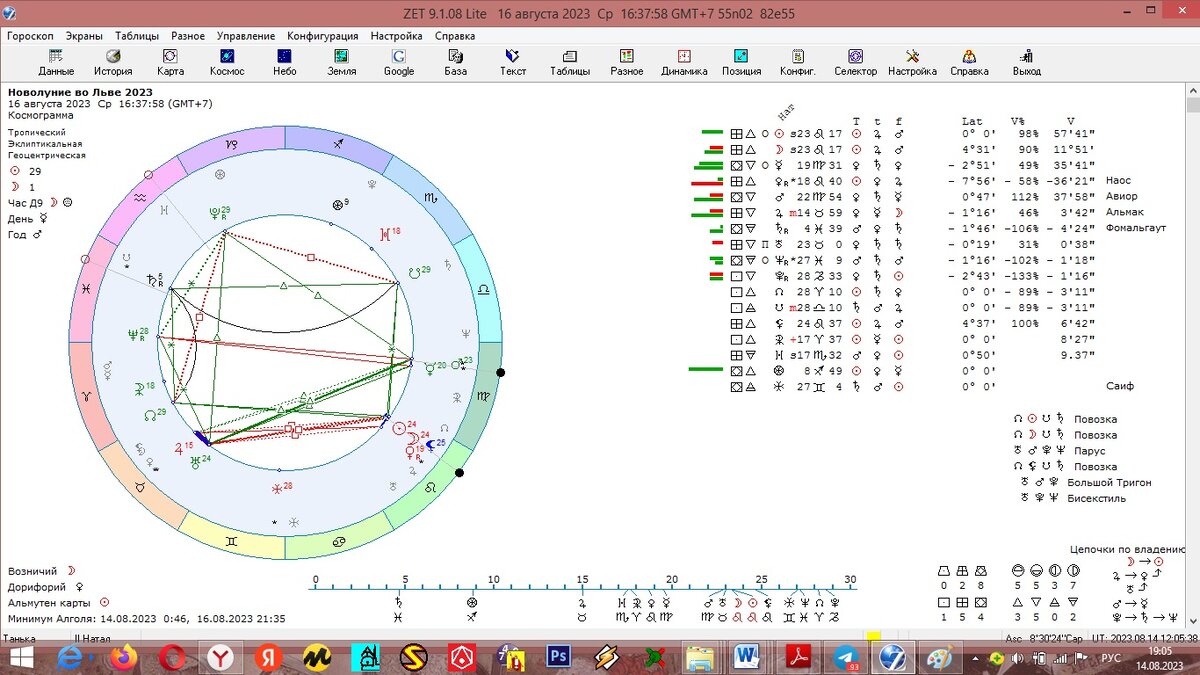The height and width of the screenshot is (675, 1200).
Task: Click the Дорифорий label
Action: (x=36, y=587)
